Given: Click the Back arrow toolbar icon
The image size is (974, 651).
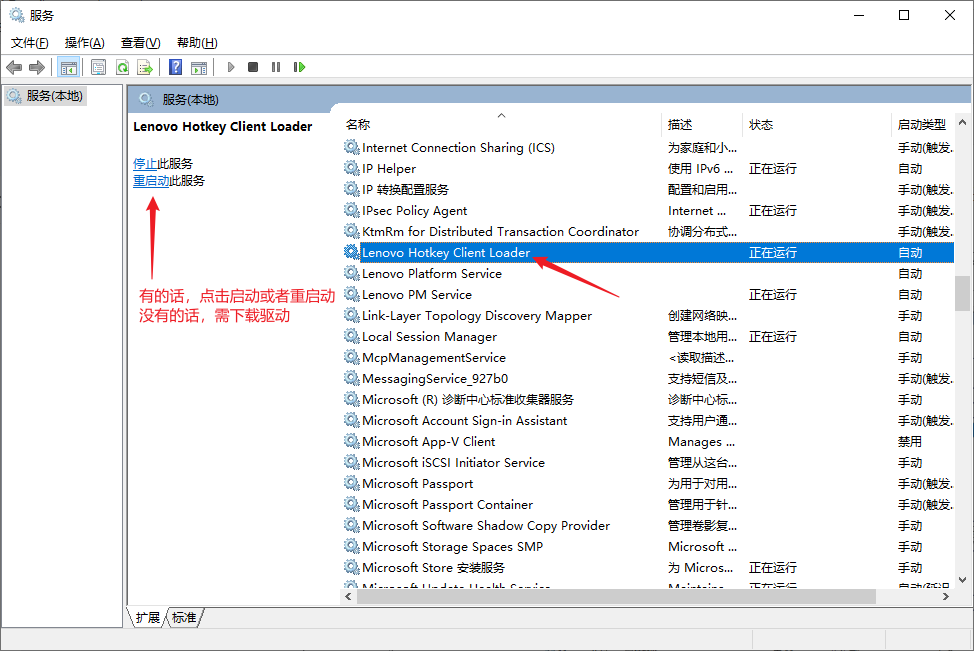Looking at the screenshot, I should (x=14, y=67).
